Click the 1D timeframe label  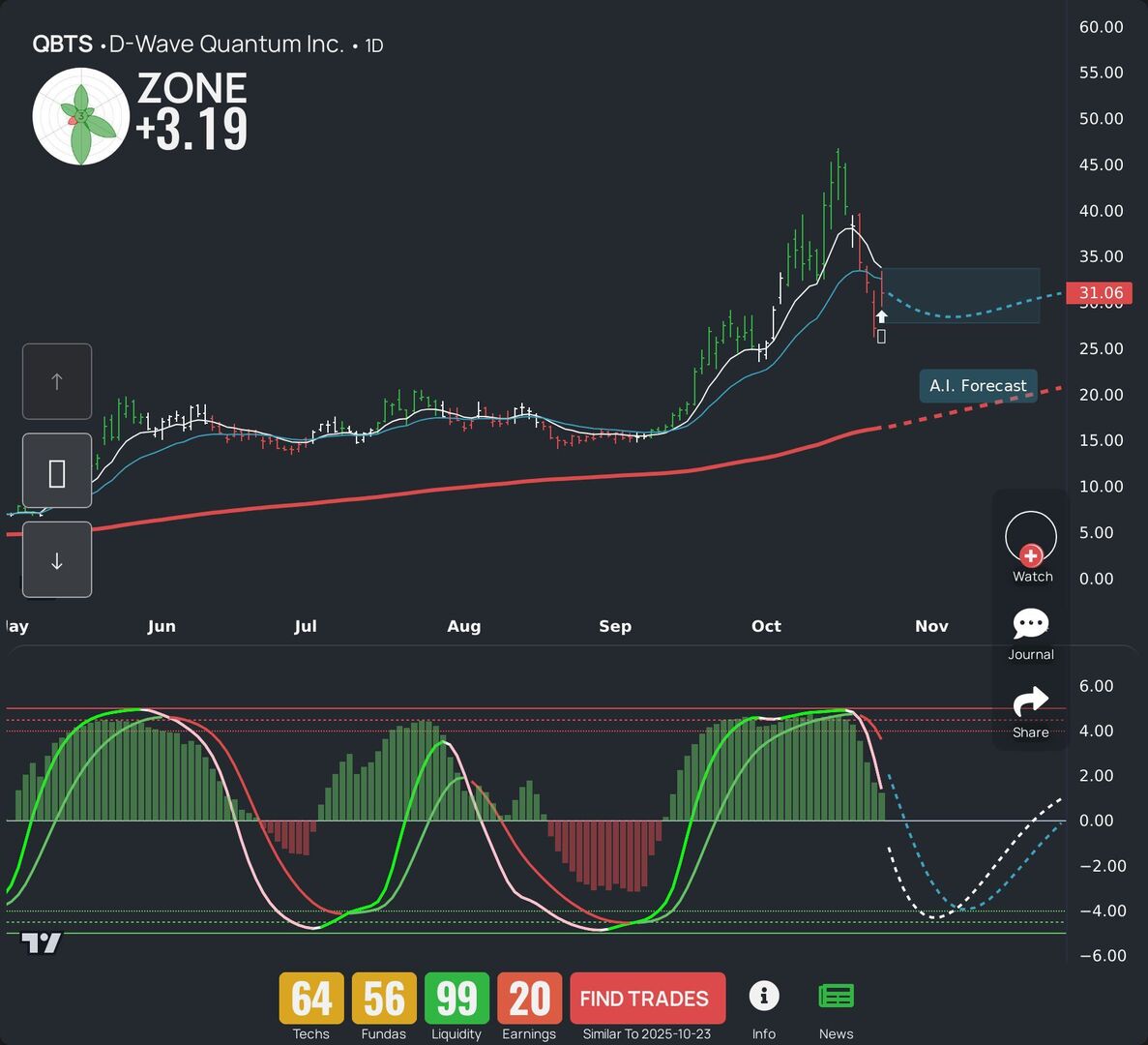click(374, 46)
